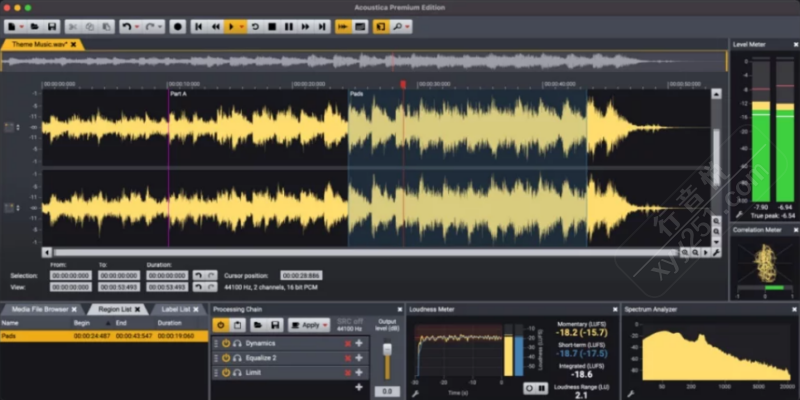Click the New file icon
800x400 pixels.
point(11,27)
